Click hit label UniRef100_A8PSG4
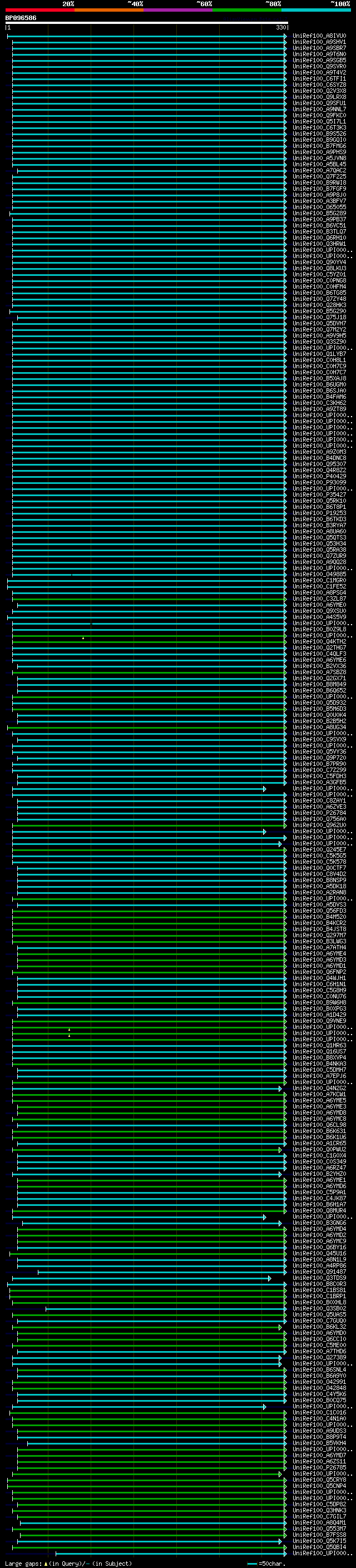Screen dimensions: 356x1568 [x=319, y=593]
